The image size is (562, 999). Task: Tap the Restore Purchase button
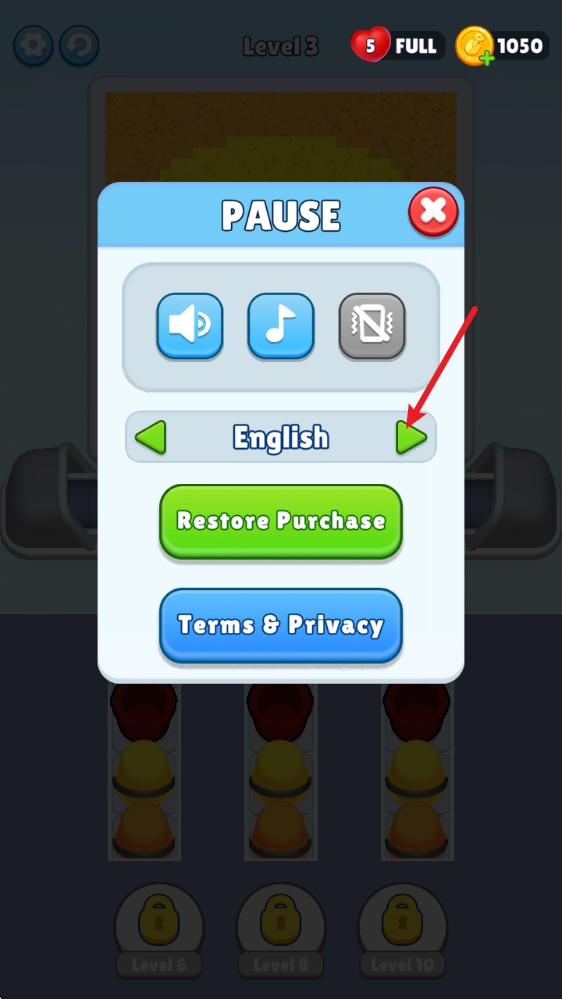click(x=281, y=522)
